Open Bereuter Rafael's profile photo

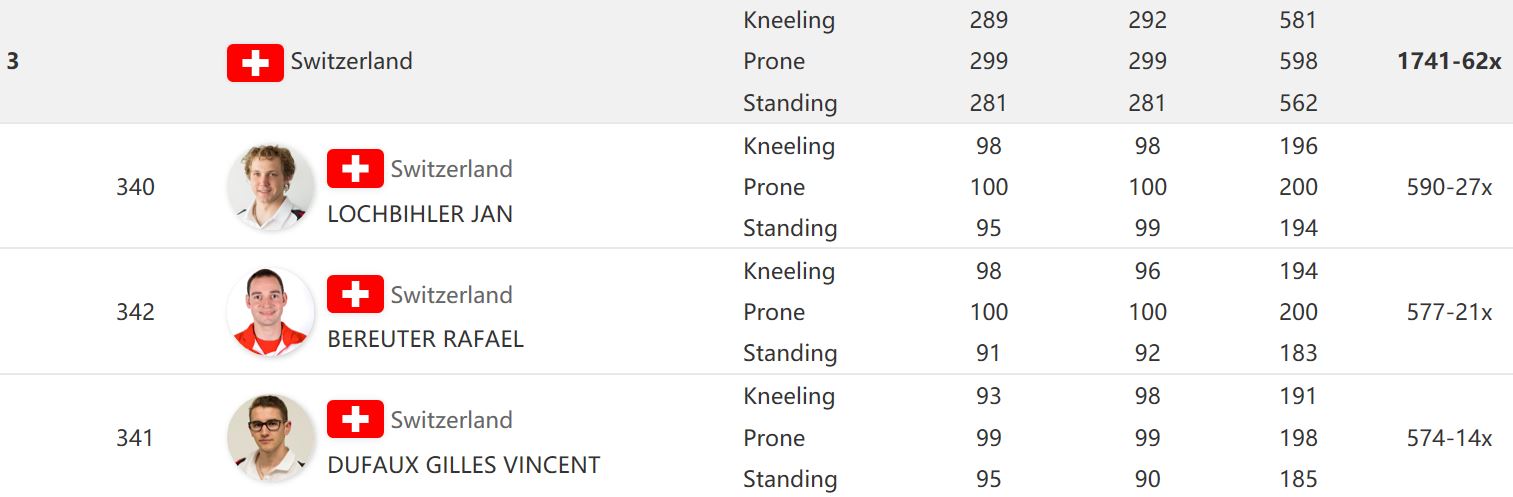270,312
